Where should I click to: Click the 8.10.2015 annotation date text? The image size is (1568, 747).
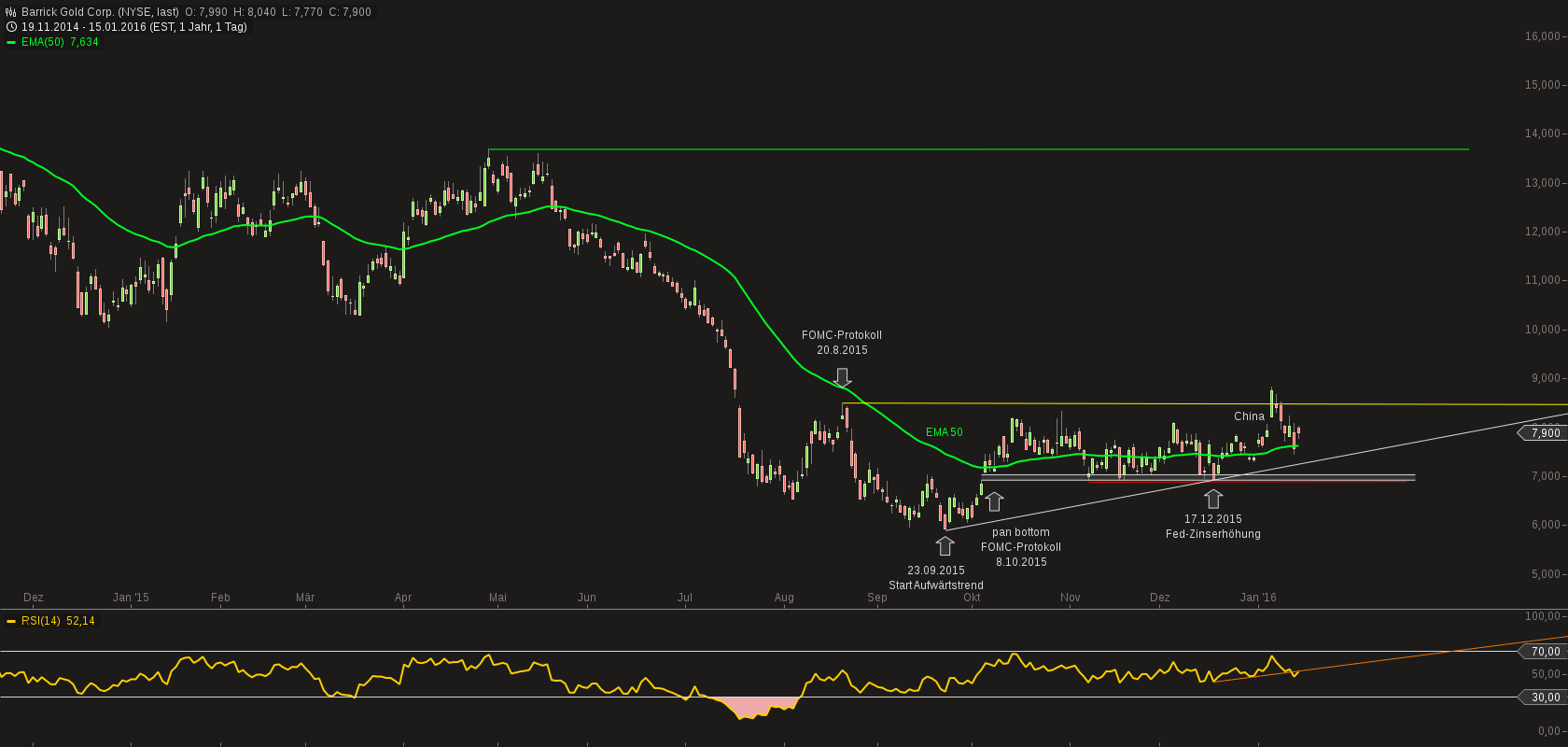1021,562
